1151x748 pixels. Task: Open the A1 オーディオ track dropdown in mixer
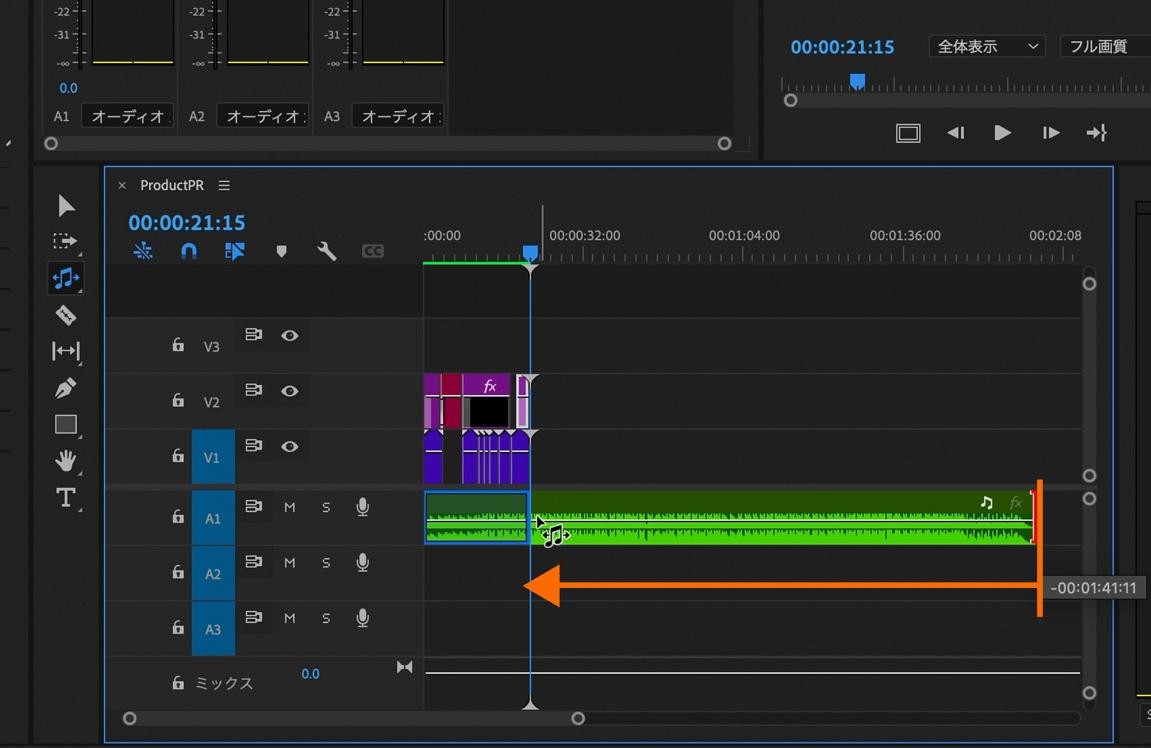pos(127,116)
